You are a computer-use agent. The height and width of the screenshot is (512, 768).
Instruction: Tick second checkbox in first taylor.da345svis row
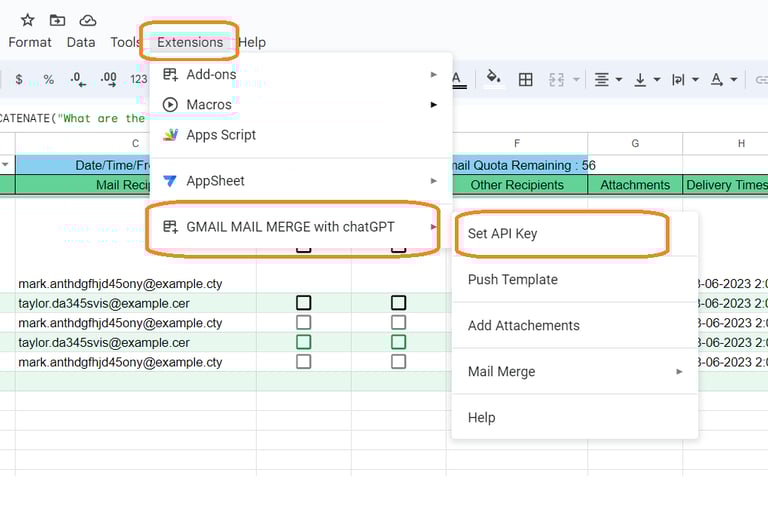(x=399, y=303)
